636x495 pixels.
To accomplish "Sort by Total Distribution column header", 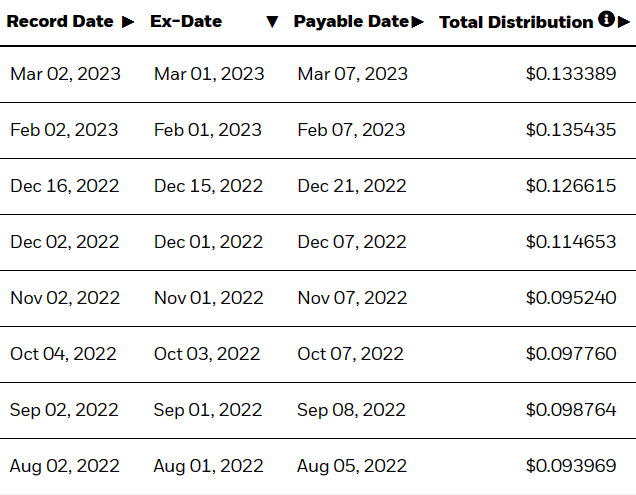I will coord(516,22).
